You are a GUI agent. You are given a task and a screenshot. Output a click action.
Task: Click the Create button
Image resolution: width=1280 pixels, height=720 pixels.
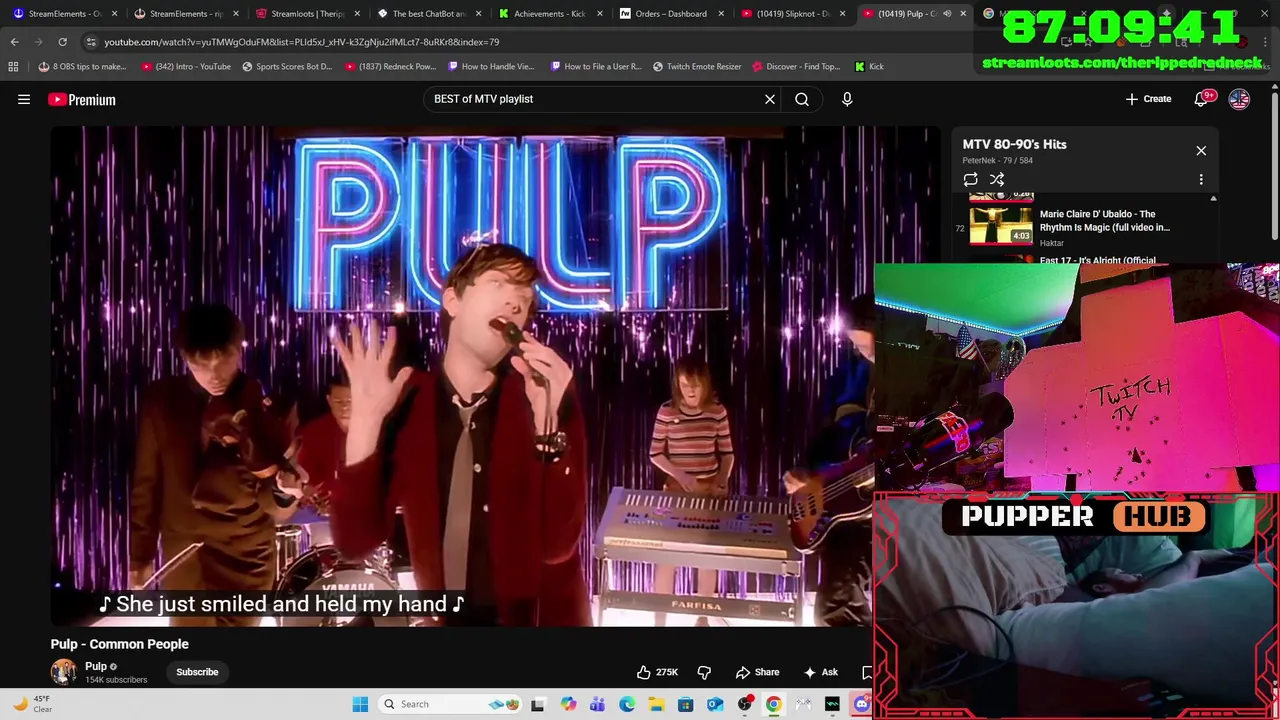pyautogui.click(x=1148, y=99)
